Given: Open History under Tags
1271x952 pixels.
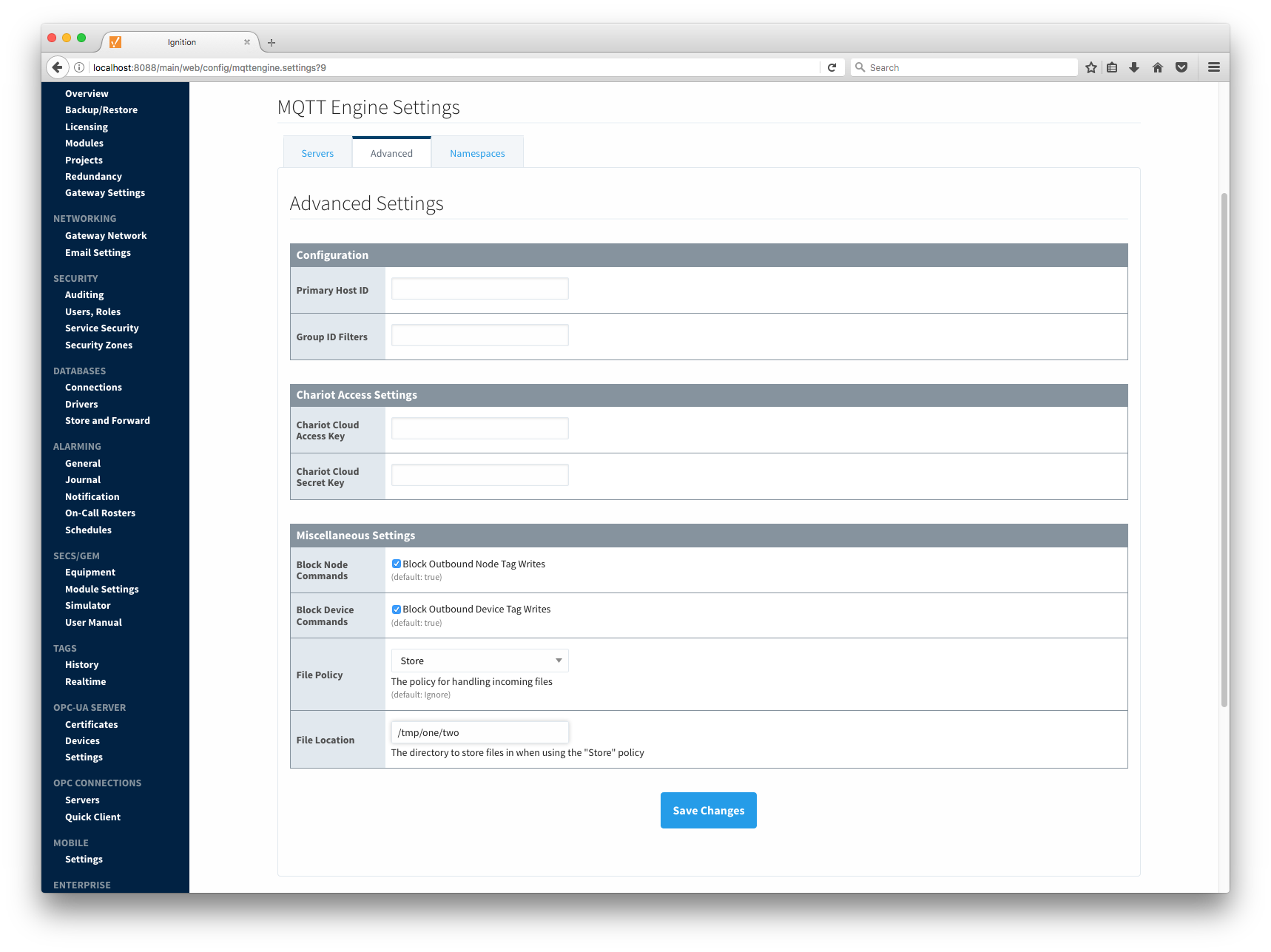Looking at the screenshot, I should coord(81,665).
